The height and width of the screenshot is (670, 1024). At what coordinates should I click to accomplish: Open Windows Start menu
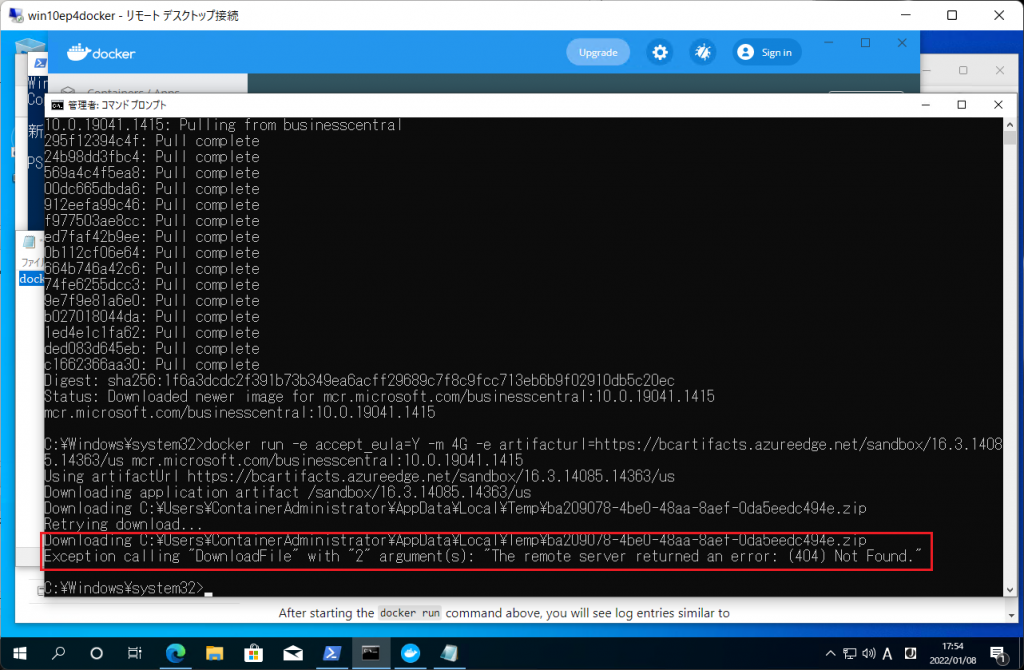(x=20, y=653)
